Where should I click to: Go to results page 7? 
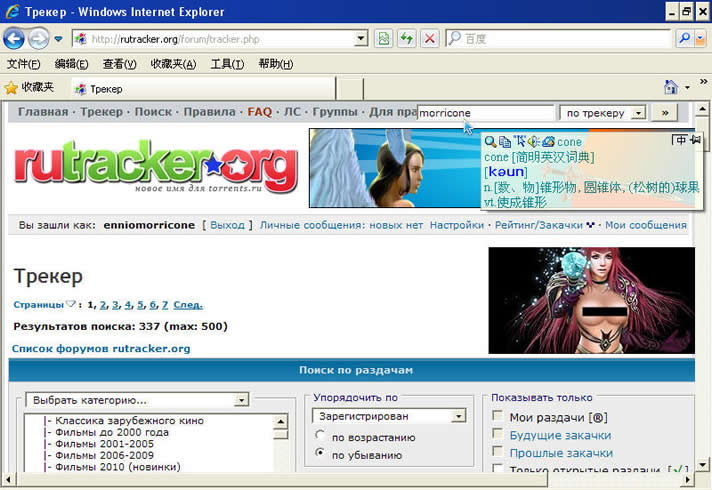tap(165, 305)
